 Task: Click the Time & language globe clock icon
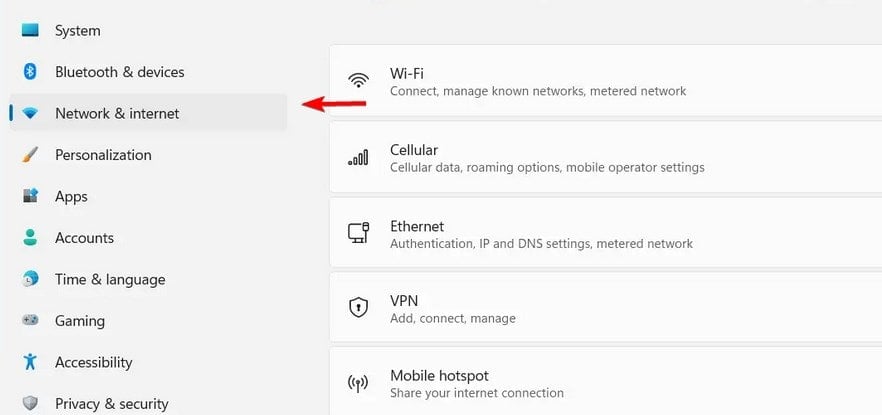(30, 279)
